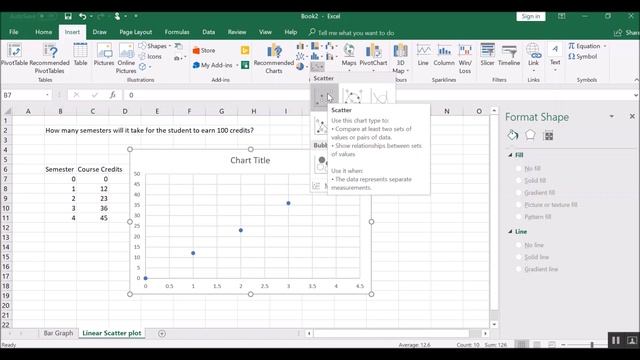Click the Chart Title text

tap(250, 160)
